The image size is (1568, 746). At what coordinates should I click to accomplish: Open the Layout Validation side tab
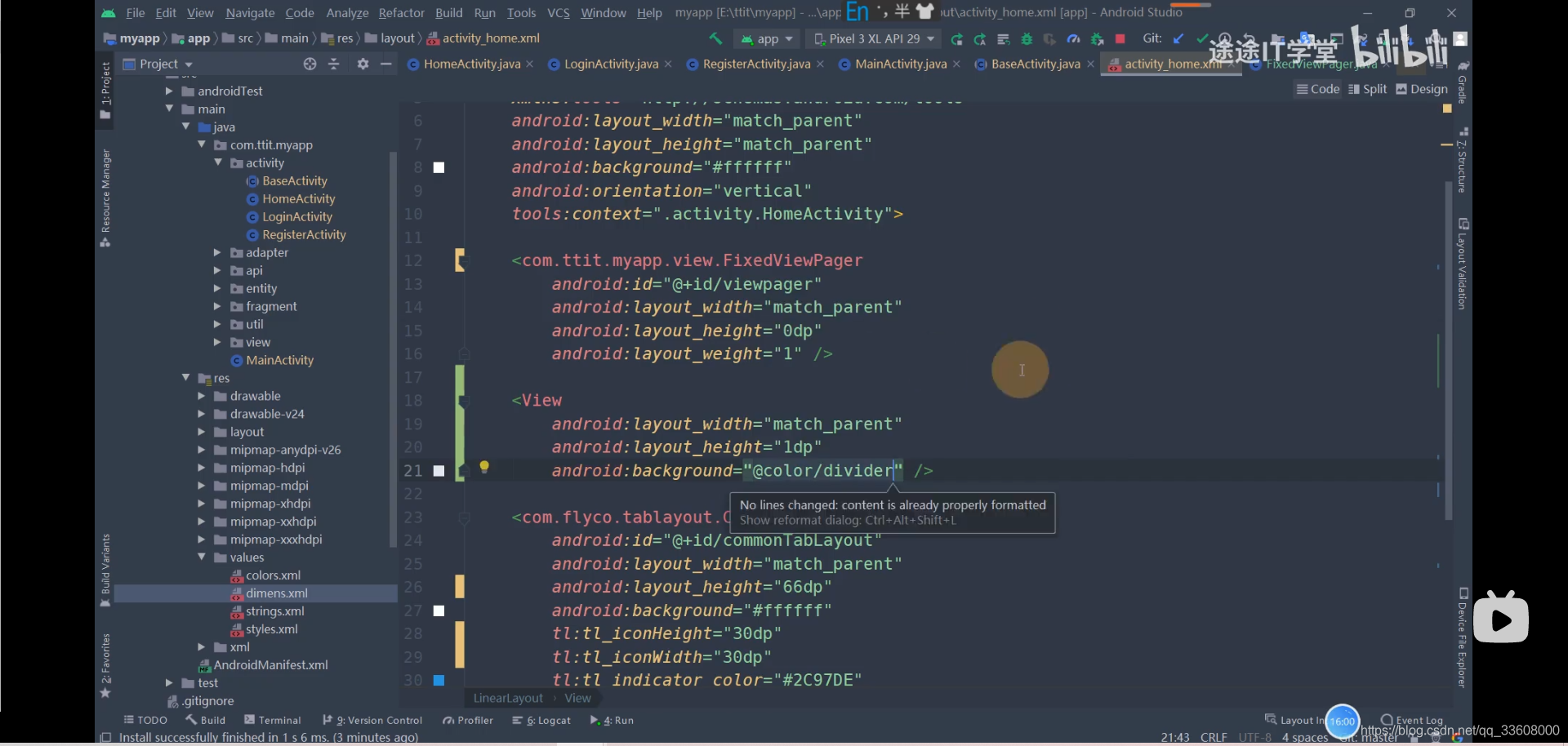click(x=1463, y=264)
